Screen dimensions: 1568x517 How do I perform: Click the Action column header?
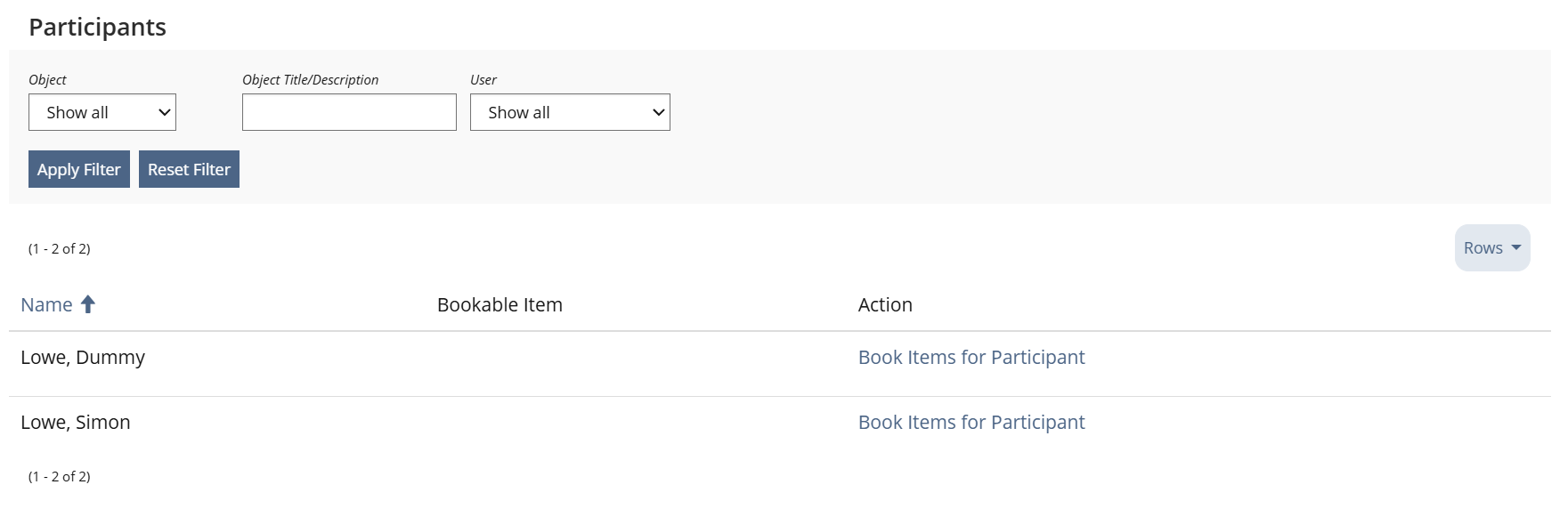tap(885, 305)
